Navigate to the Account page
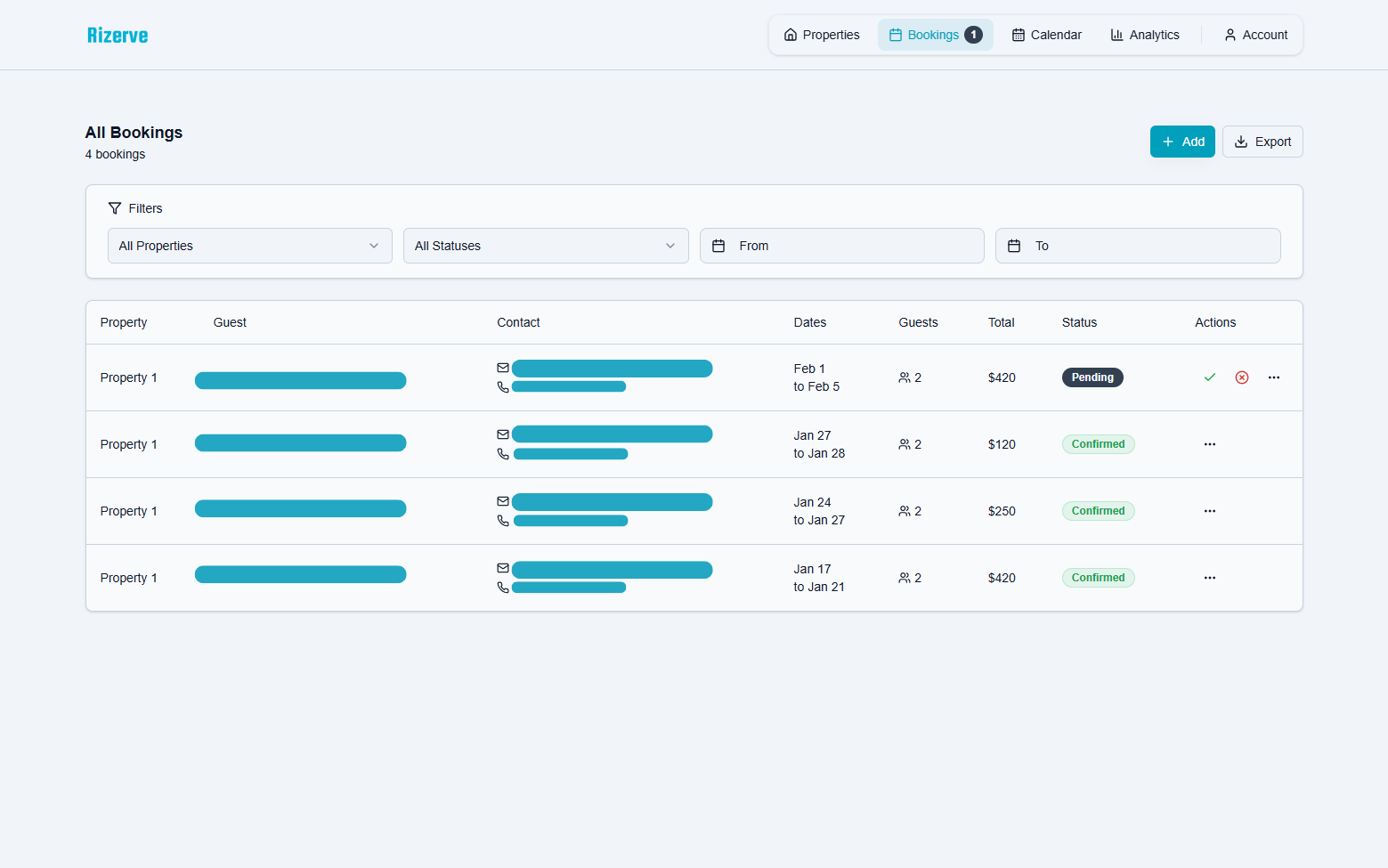The height and width of the screenshot is (868, 1388). click(x=1255, y=34)
